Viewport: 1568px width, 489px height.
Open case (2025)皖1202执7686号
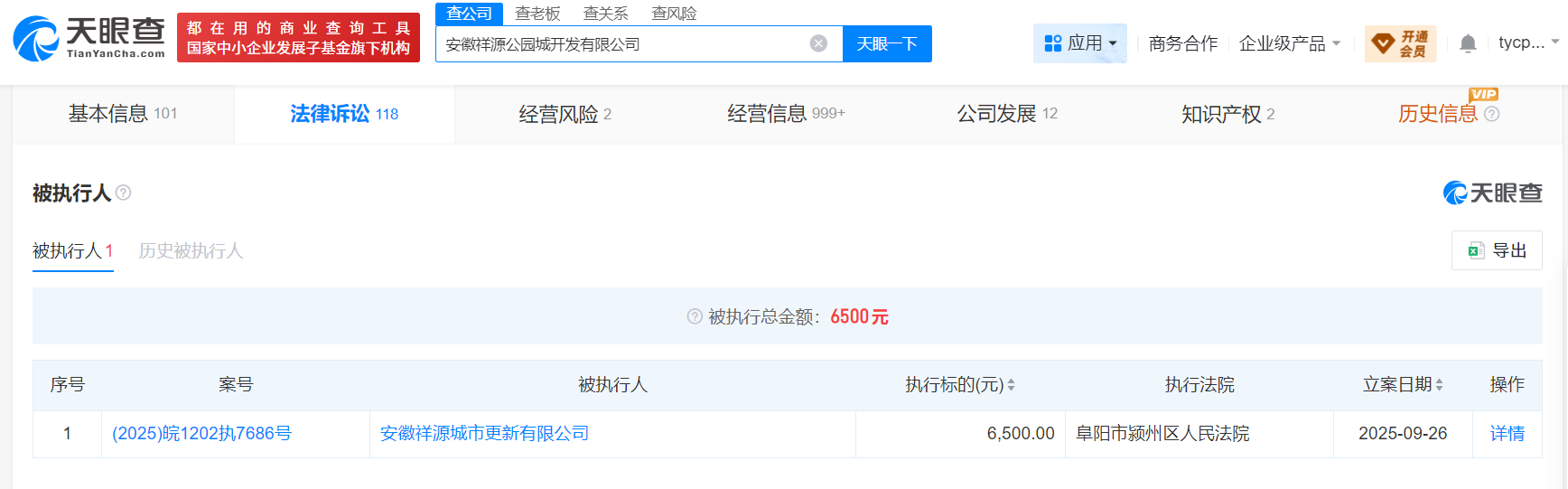(x=201, y=434)
